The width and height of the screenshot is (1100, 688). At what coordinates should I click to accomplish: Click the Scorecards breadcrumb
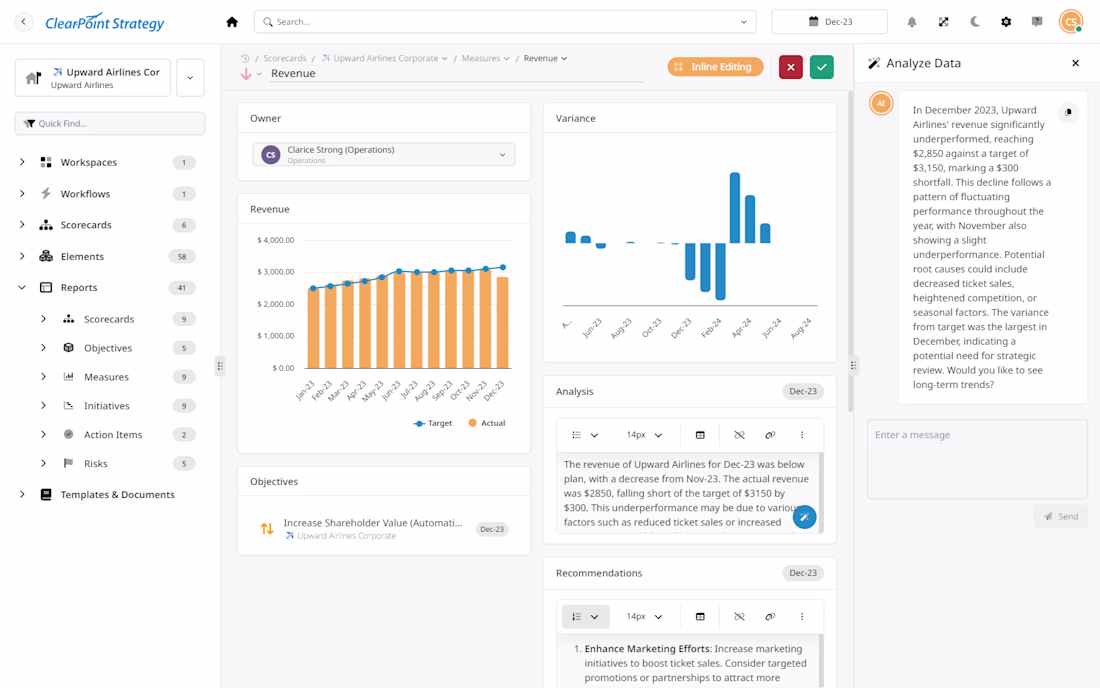coord(285,58)
